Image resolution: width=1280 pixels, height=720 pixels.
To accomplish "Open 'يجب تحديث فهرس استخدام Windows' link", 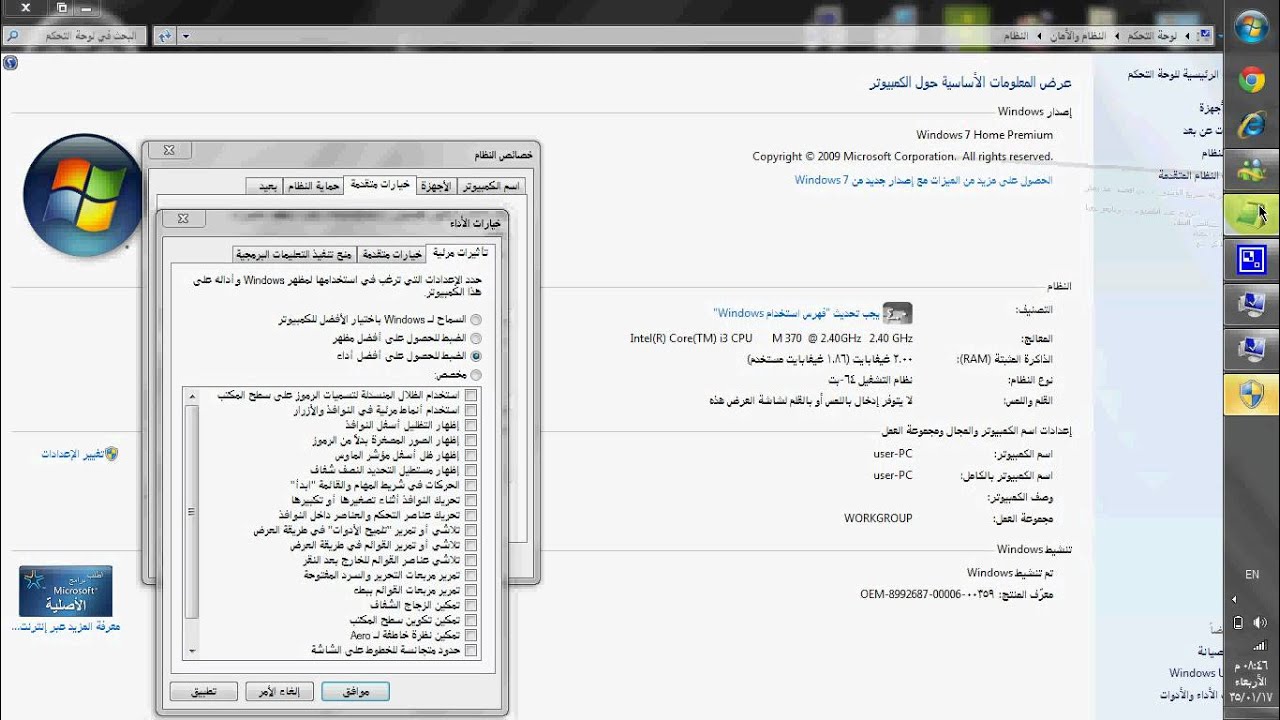I will [x=795, y=313].
